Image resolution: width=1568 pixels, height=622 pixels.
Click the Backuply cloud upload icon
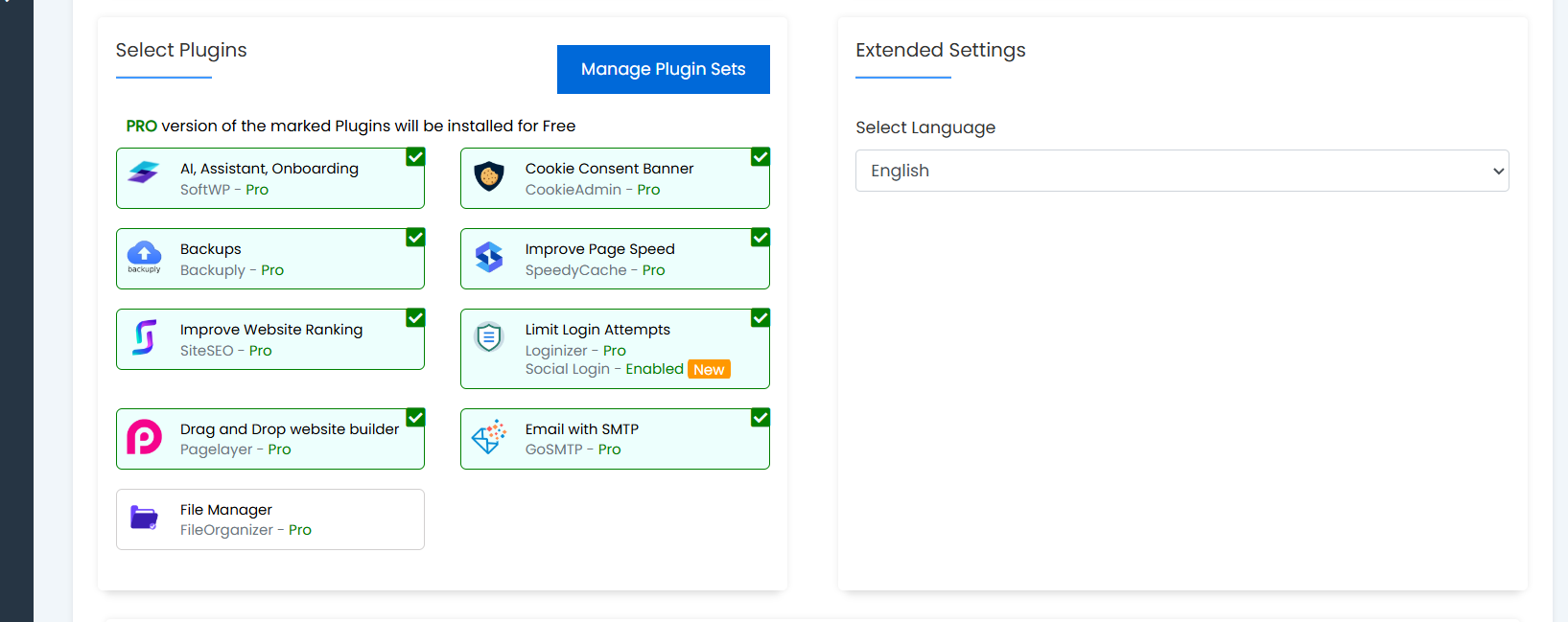tap(144, 256)
